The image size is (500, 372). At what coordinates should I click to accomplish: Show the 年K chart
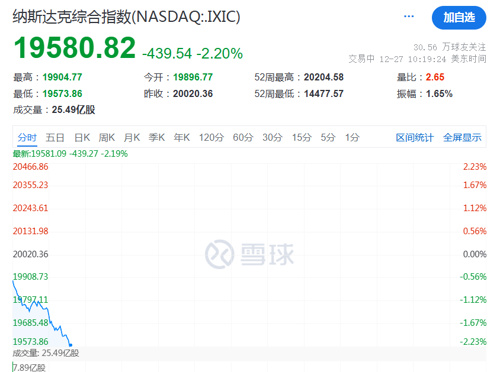(182, 137)
